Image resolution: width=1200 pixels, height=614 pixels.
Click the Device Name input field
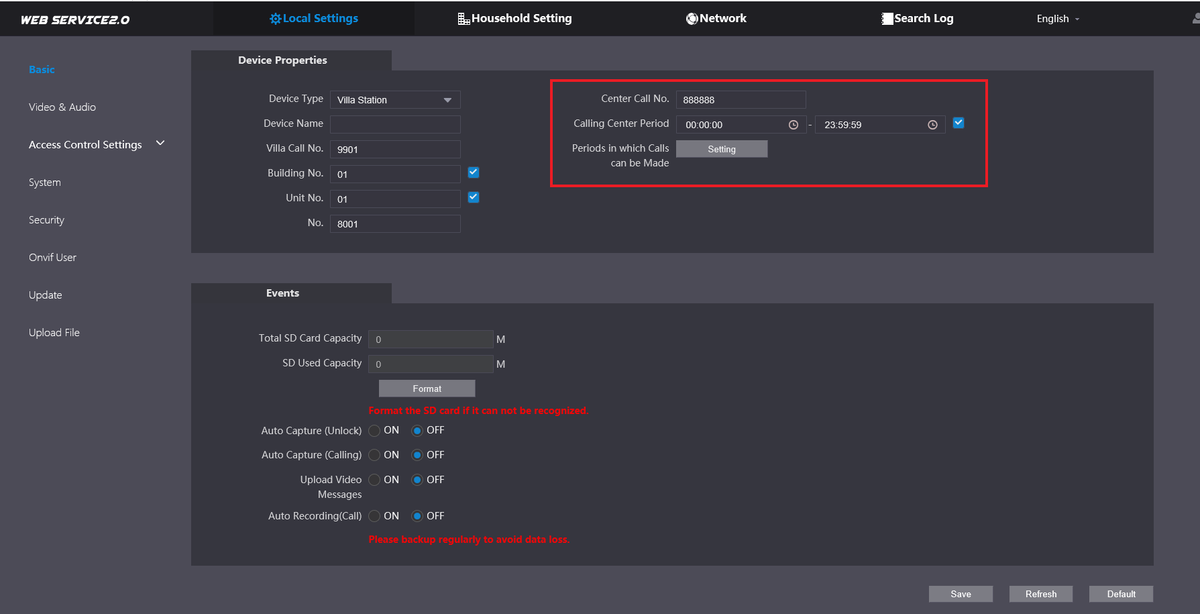coord(395,124)
